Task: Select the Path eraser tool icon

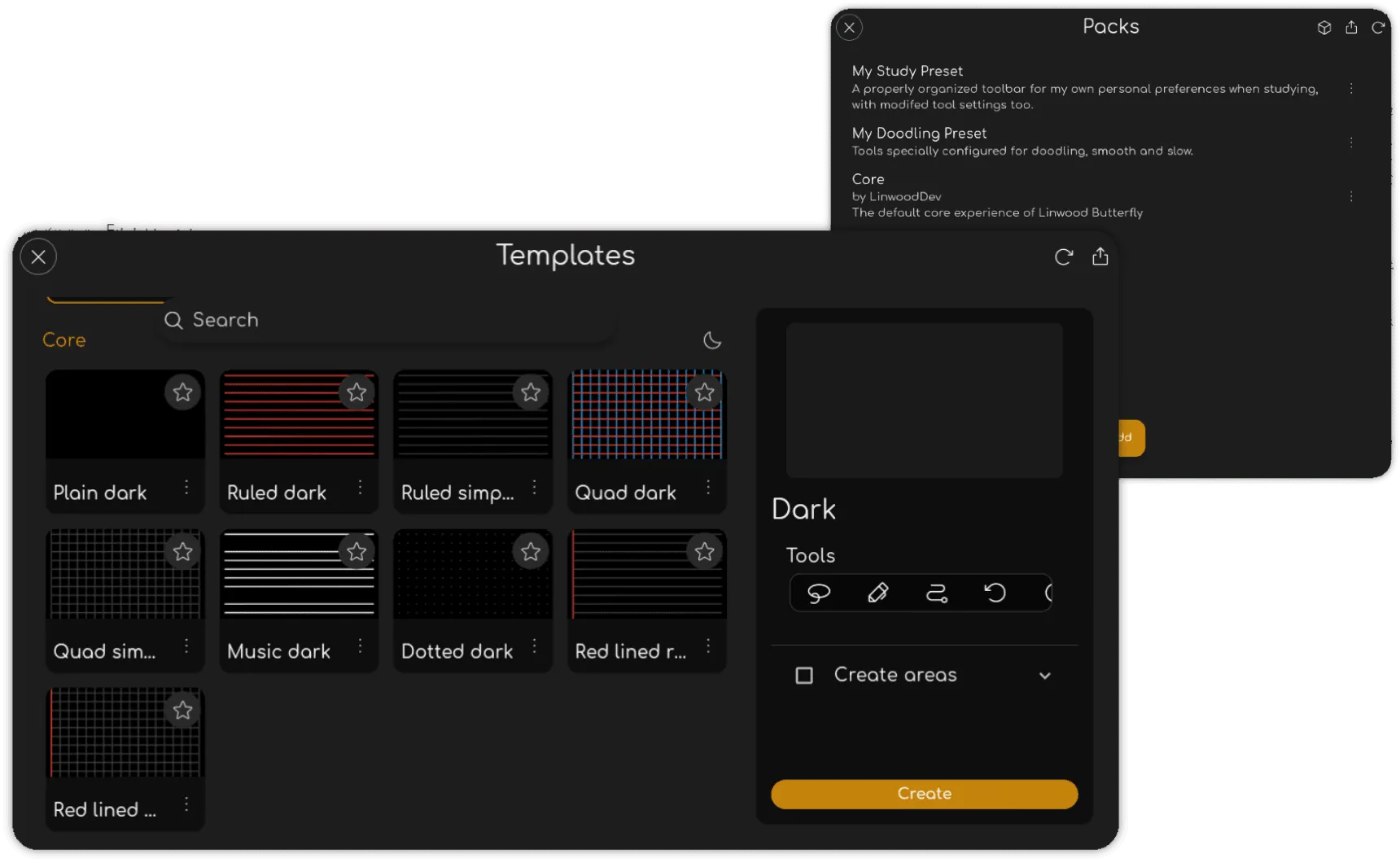Action: point(937,593)
